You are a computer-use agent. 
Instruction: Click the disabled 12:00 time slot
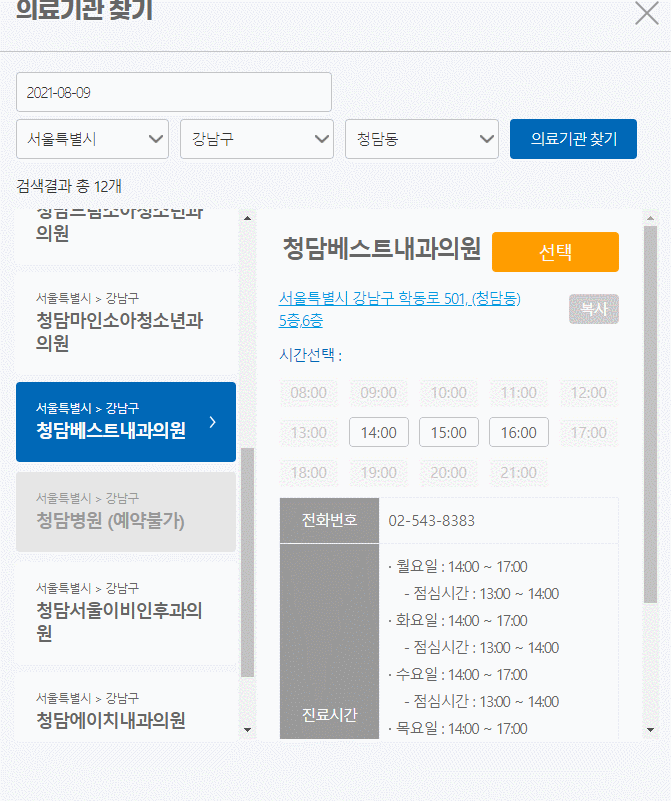[x=588, y=392]
